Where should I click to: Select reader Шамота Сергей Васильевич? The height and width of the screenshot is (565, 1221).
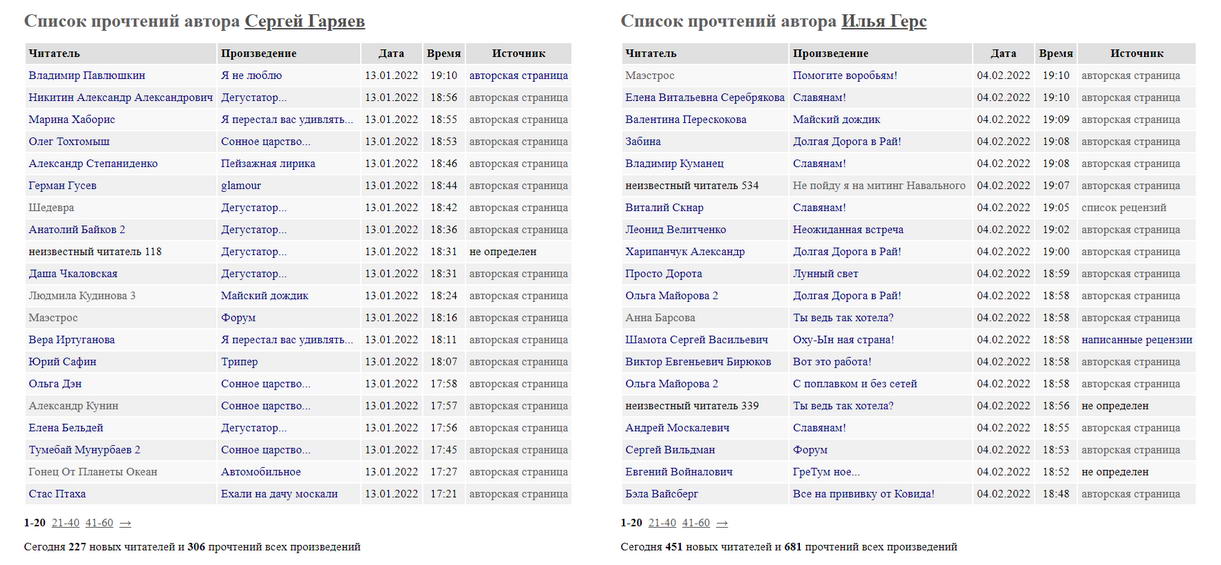696,339
